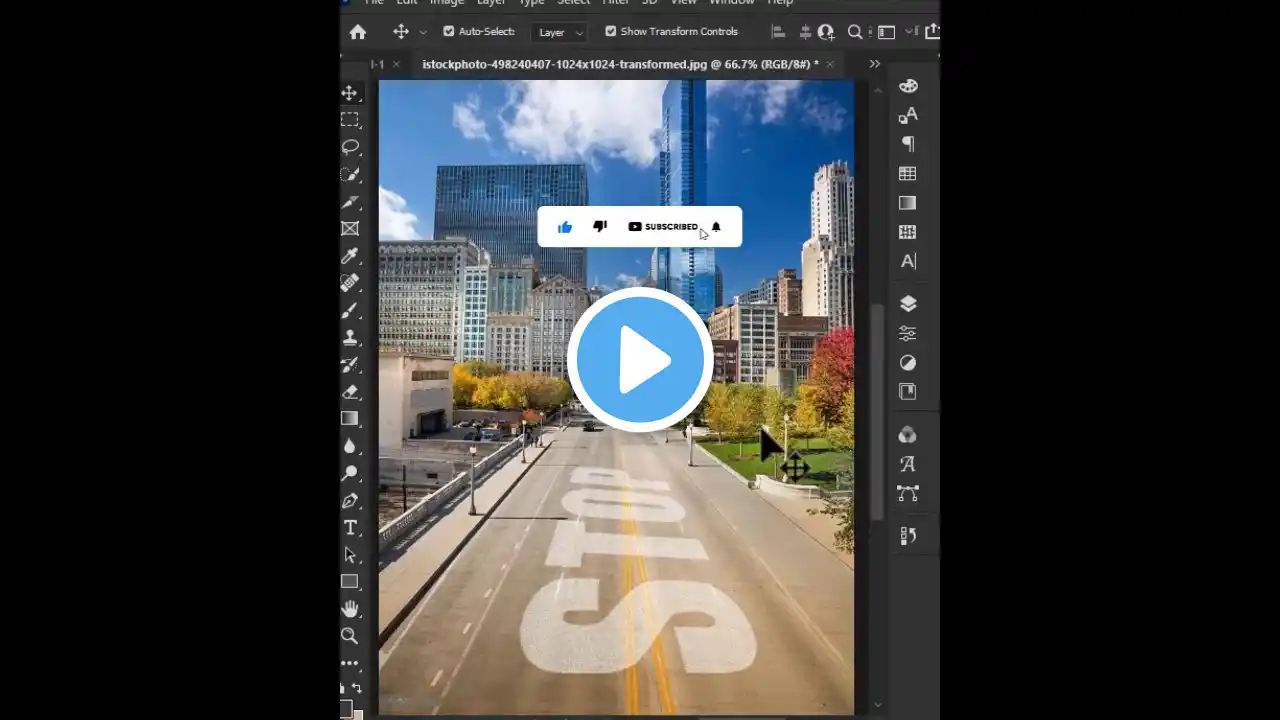Select the Hand tool
The image size is (1280, 720).
click(x=350, y=608)
